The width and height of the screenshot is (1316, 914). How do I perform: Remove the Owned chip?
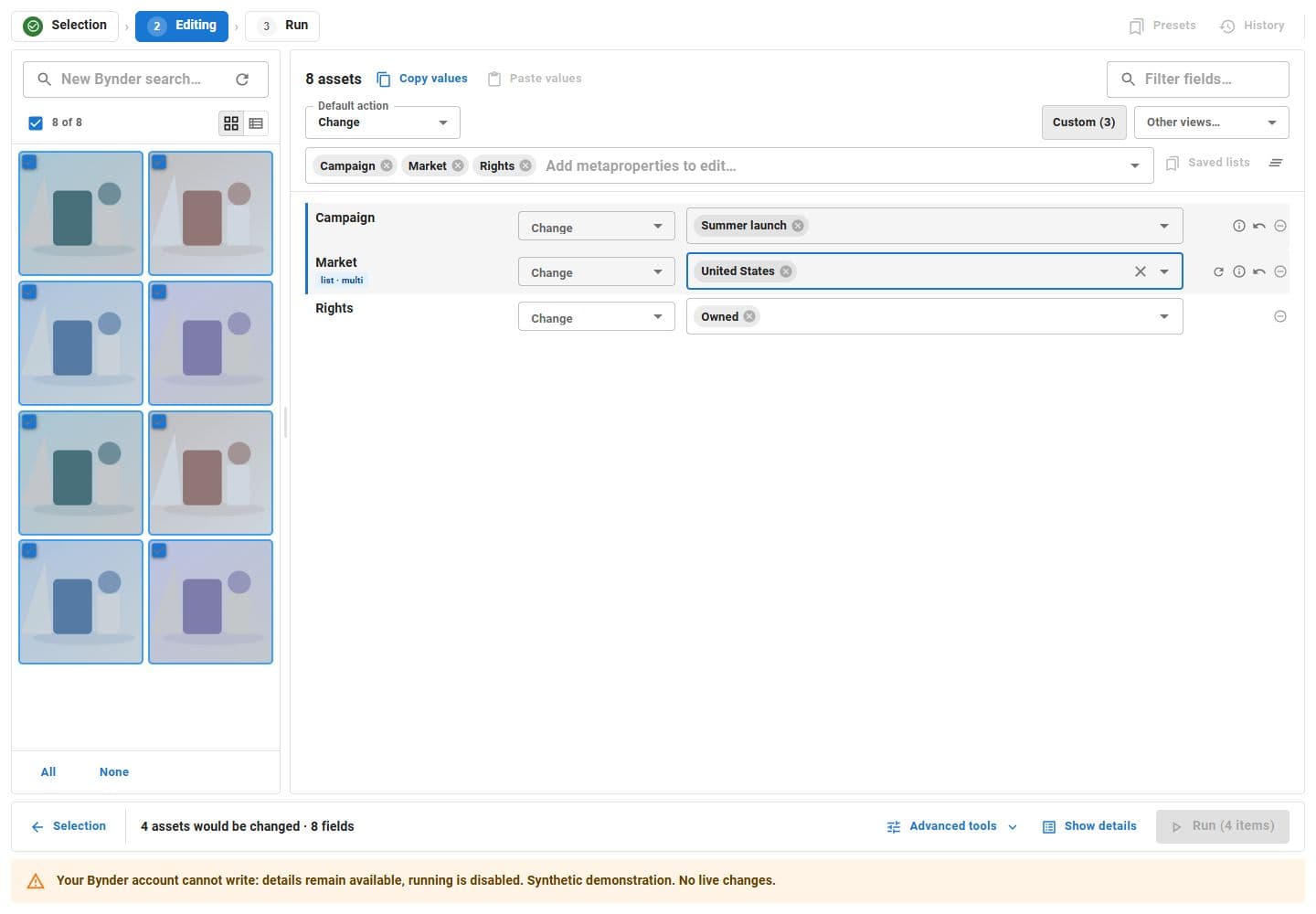pos(749,316)
